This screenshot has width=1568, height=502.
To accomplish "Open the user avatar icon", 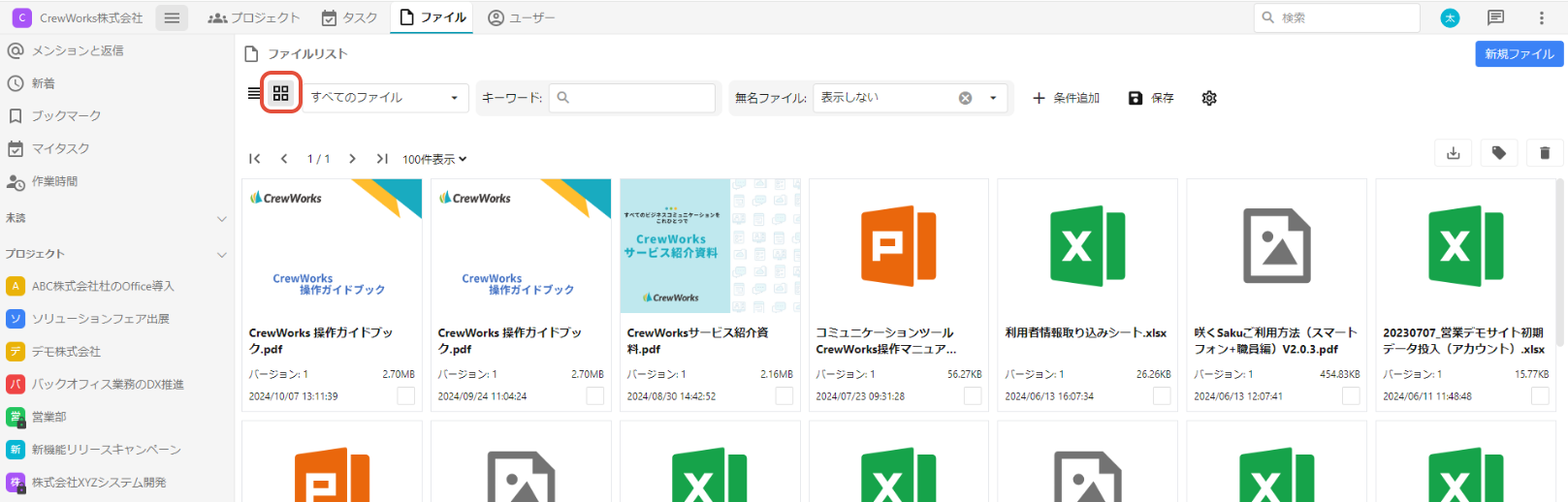I will pos(1450,17).
